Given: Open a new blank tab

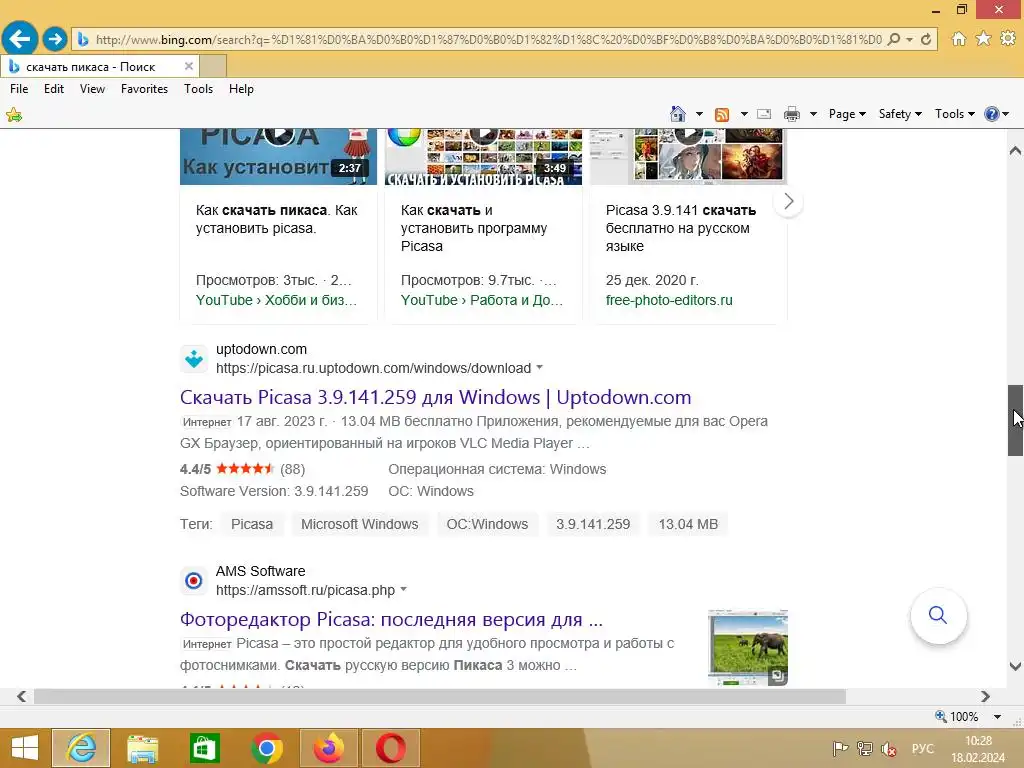Looking at the screenshot, I should (213, 67).
